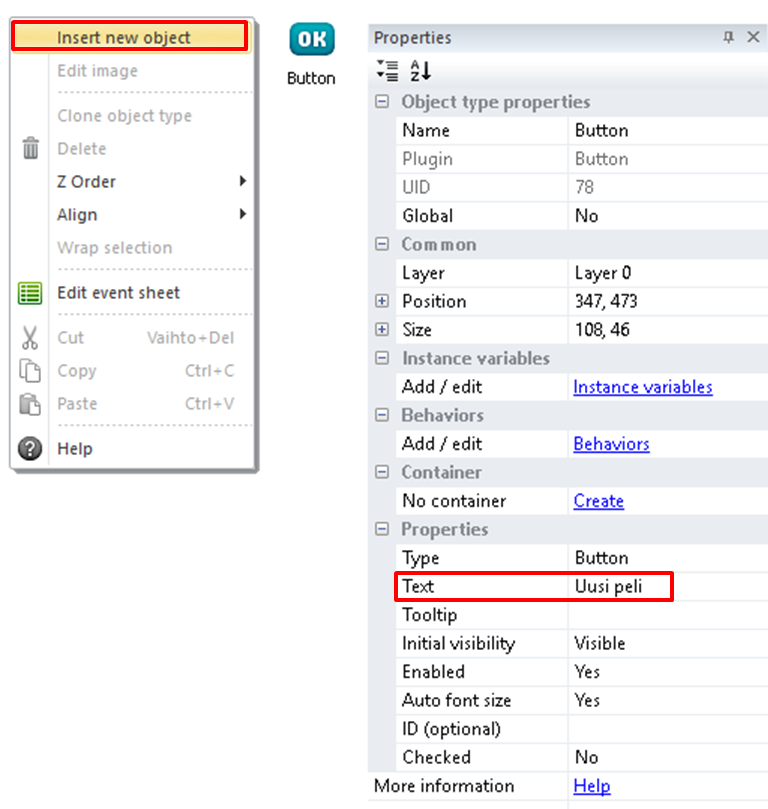Change the Initial visibility value Visible

pos(599,643)
